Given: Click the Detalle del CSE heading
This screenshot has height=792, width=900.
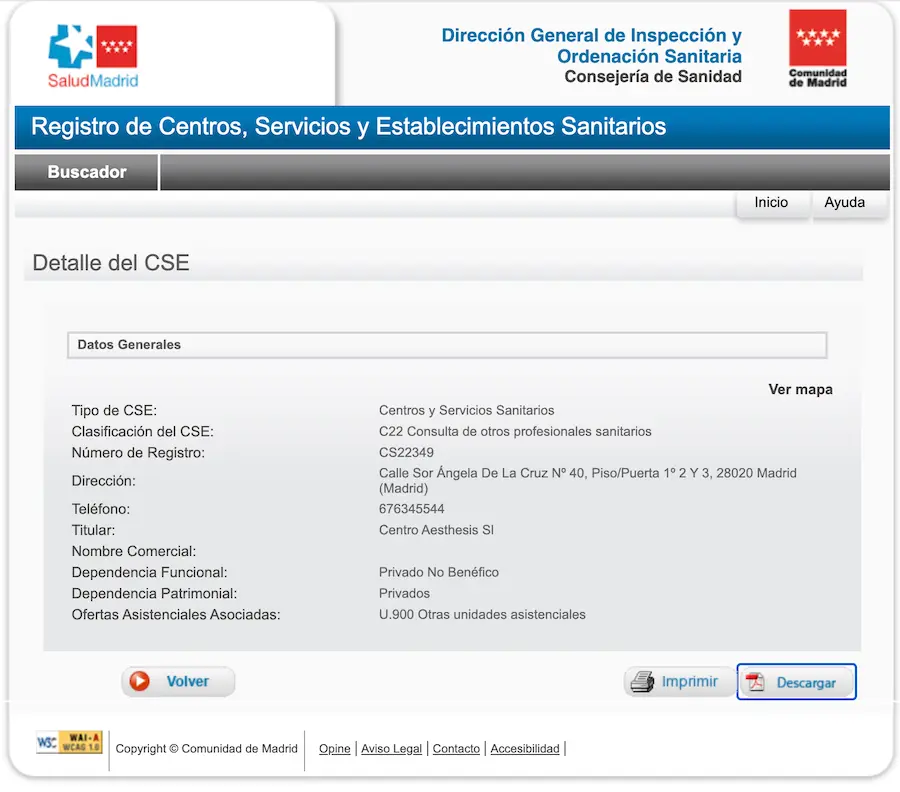Looking at the screenshot, I should click(x=111, y=263).
